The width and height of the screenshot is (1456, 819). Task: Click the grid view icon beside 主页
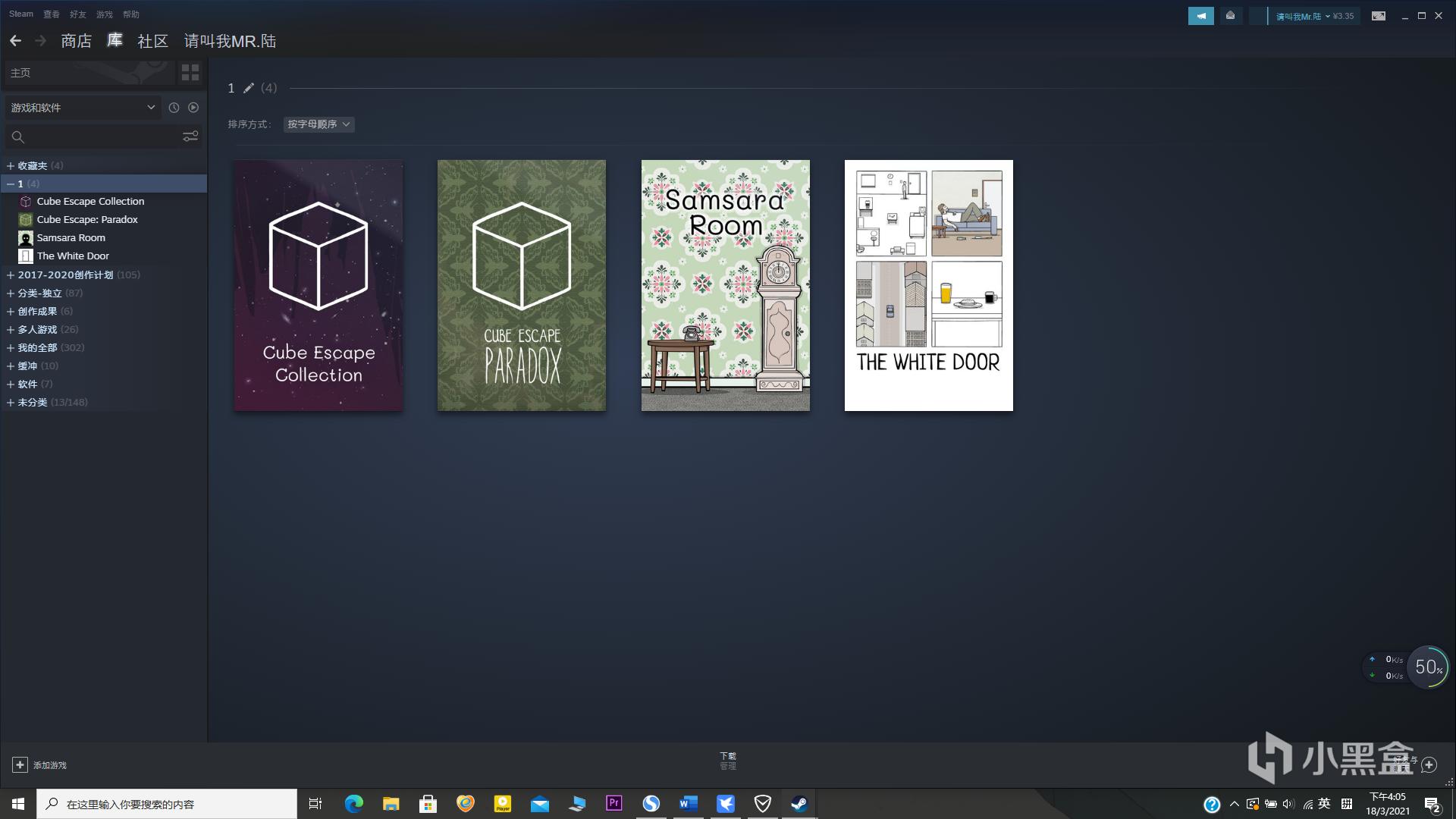coord(190,73)
